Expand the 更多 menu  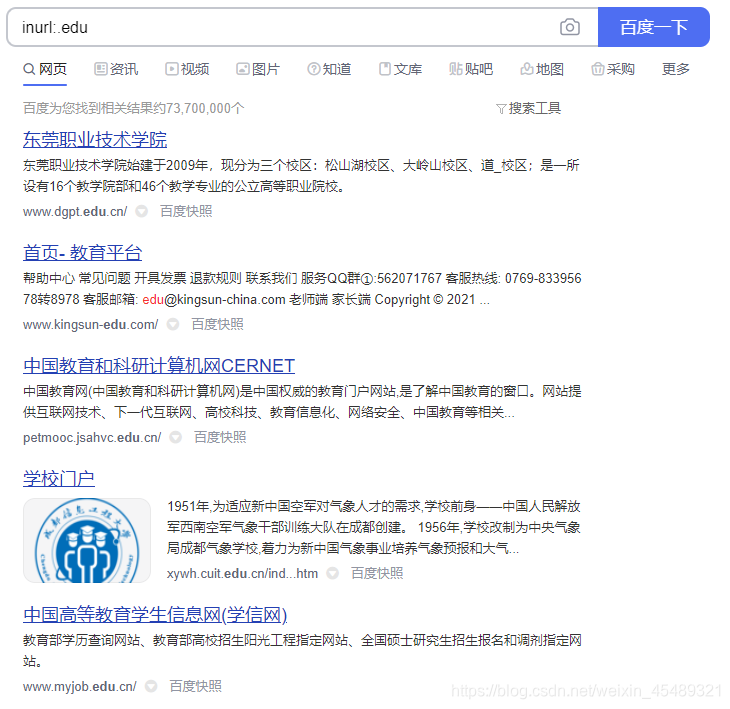tap(676, 69)
